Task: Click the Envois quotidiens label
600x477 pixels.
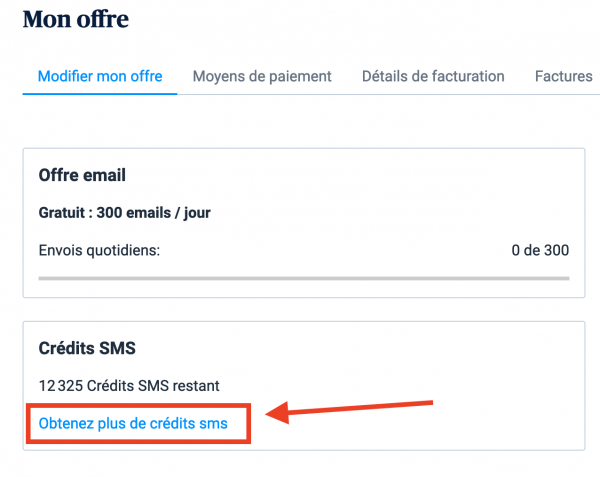Action: [99, 250]
